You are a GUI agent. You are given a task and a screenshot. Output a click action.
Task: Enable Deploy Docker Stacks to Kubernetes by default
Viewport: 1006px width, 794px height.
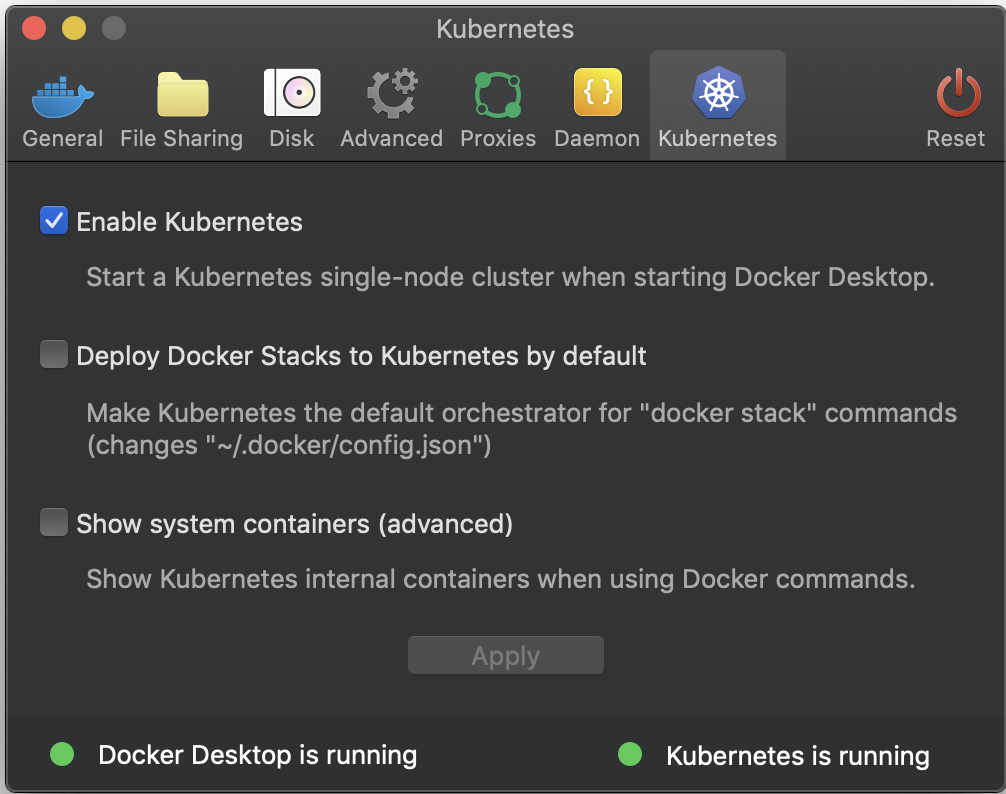pyautogui.click(x=53, y=354)
